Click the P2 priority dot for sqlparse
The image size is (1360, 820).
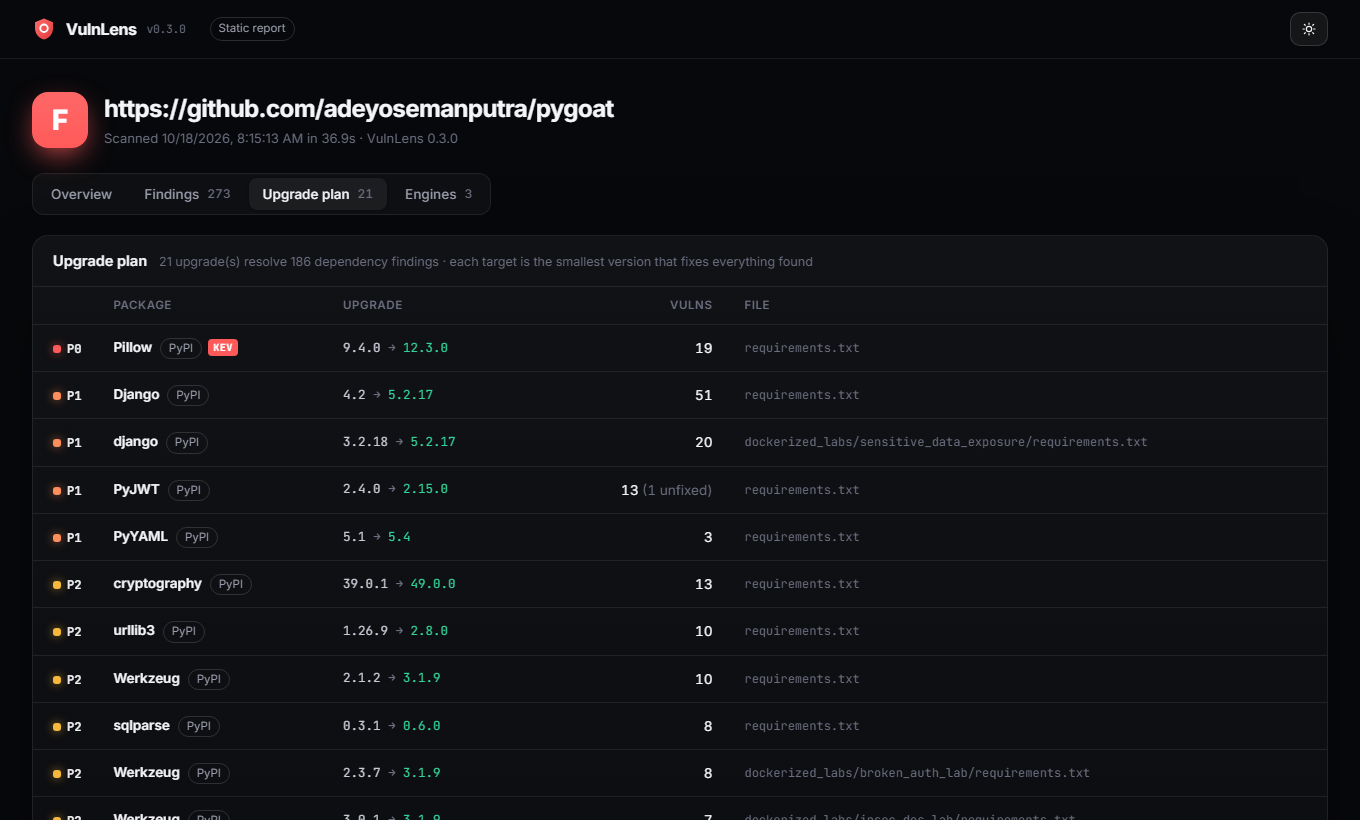[57, 727]
